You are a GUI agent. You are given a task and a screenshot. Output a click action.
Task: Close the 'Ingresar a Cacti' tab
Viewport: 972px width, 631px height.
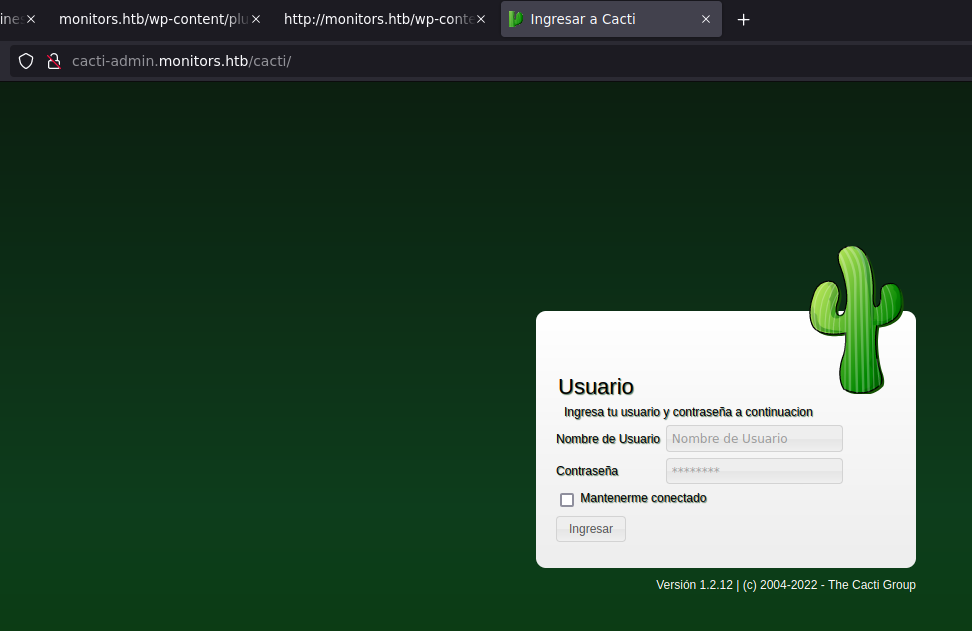pyautogui.click(x=706, y=19)
